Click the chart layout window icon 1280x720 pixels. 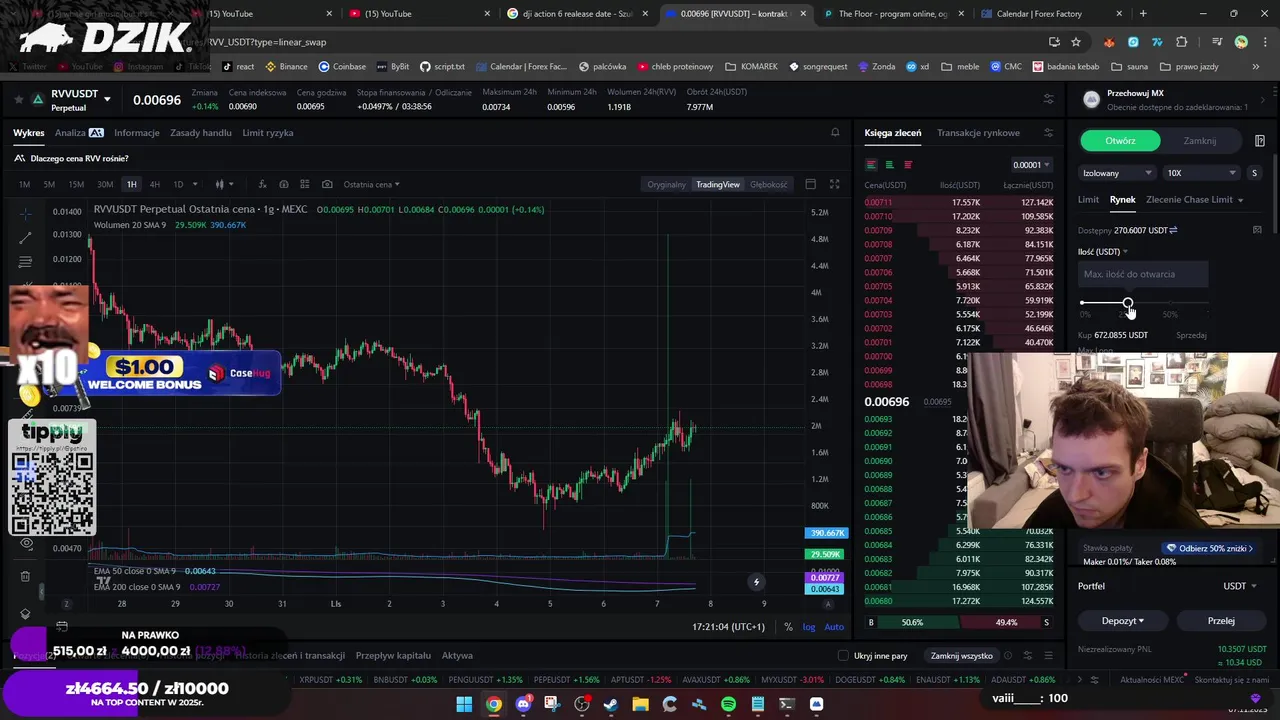(x=810, y=184)
